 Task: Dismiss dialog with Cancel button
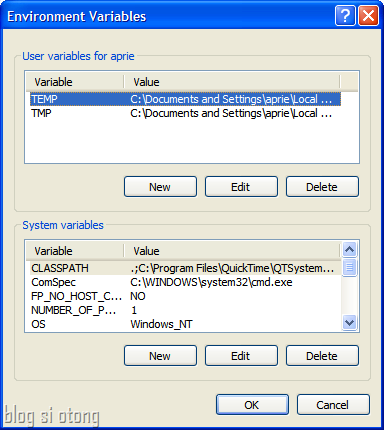333,405
